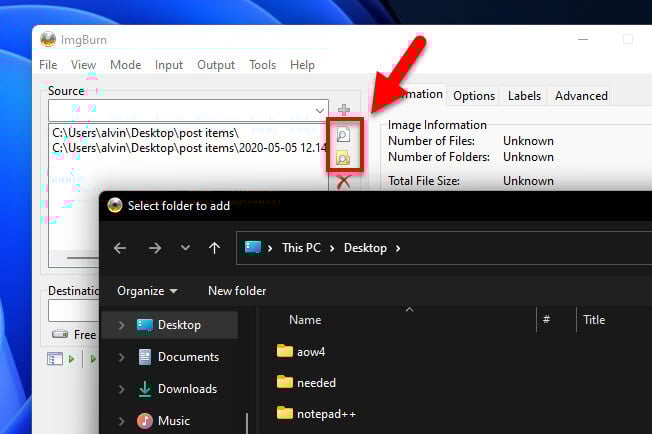Viewport: 652px width, 434px height.
Task: Select the needed folder
Action: pyautogui.click(x=306, y=382)
